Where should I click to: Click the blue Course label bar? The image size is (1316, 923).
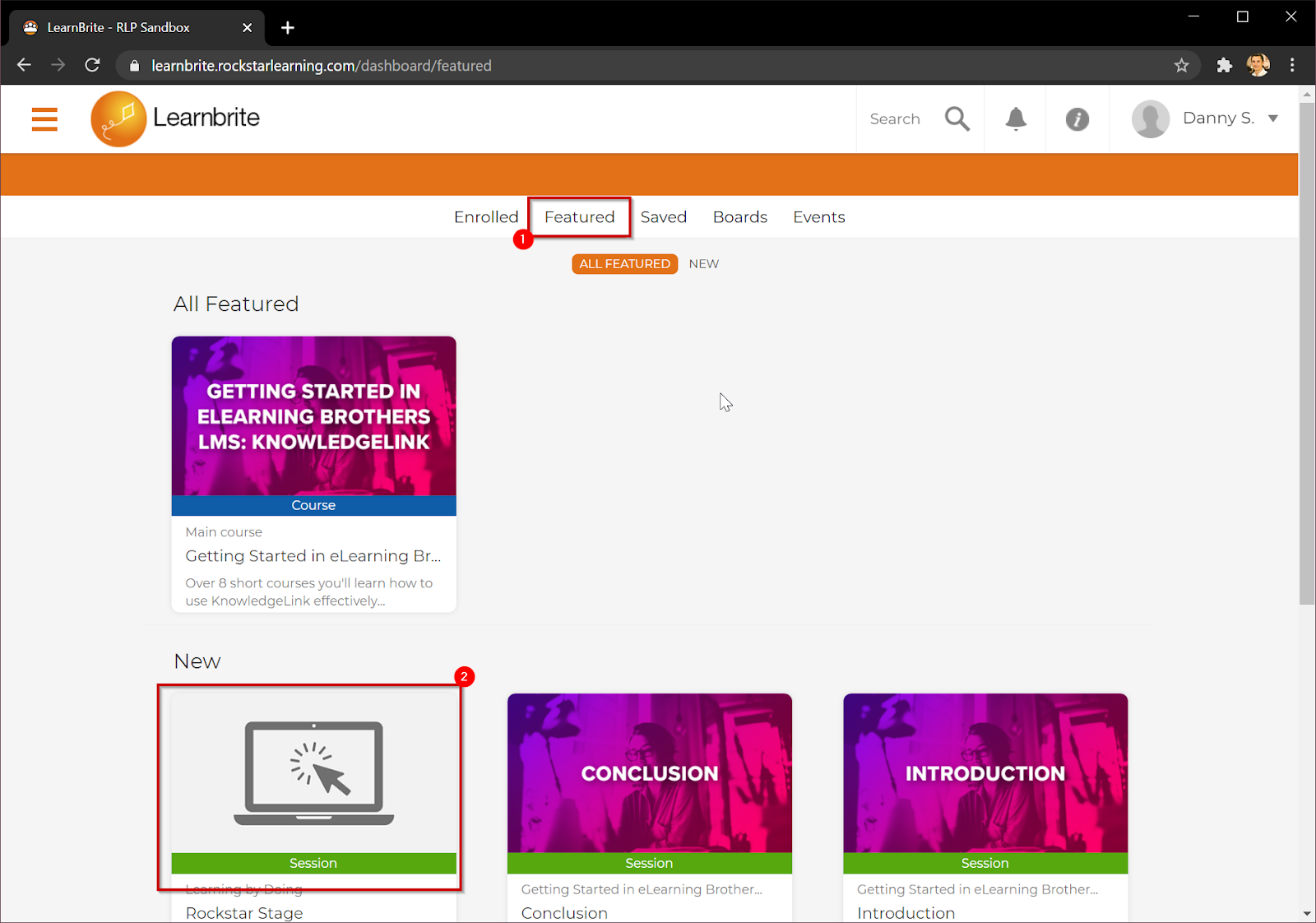point(313,505)
